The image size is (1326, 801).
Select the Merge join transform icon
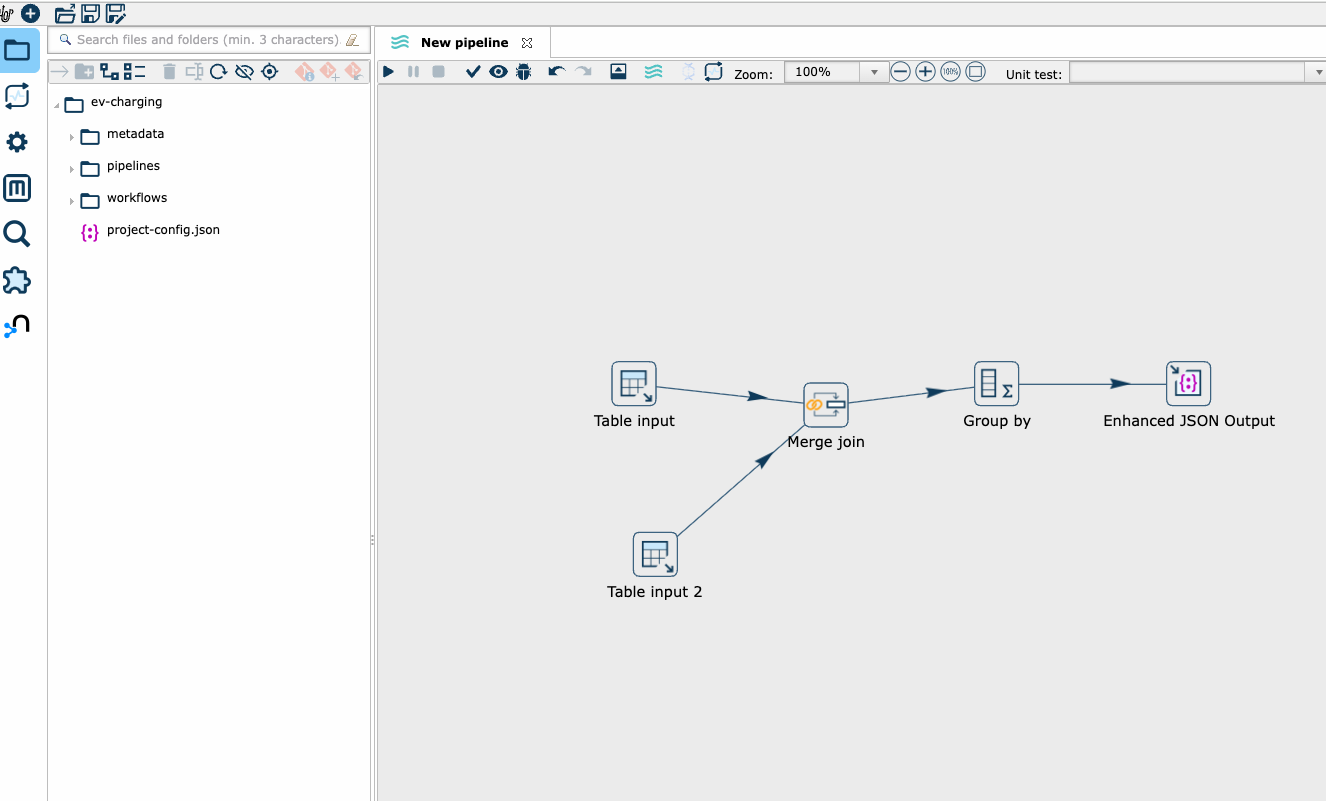click(x=826, y=405)
